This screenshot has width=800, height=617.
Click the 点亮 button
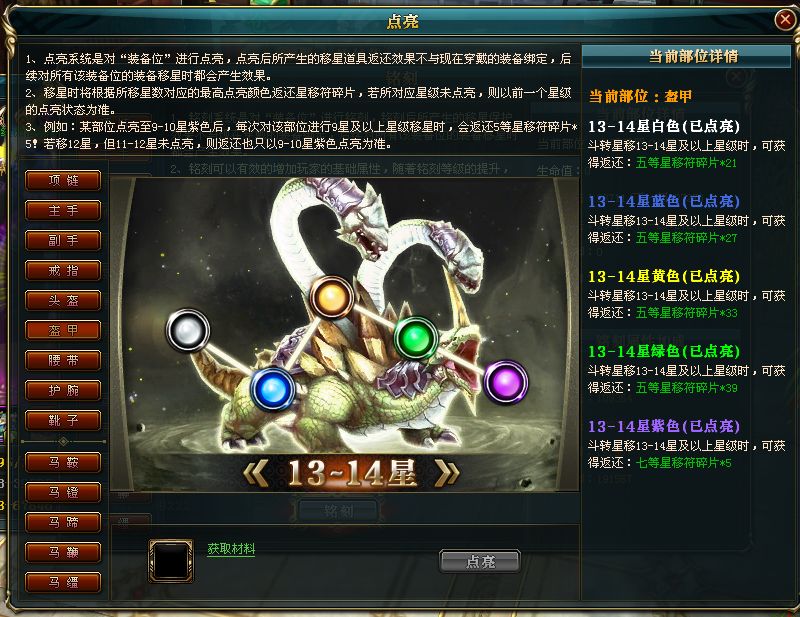click(480, 561)
